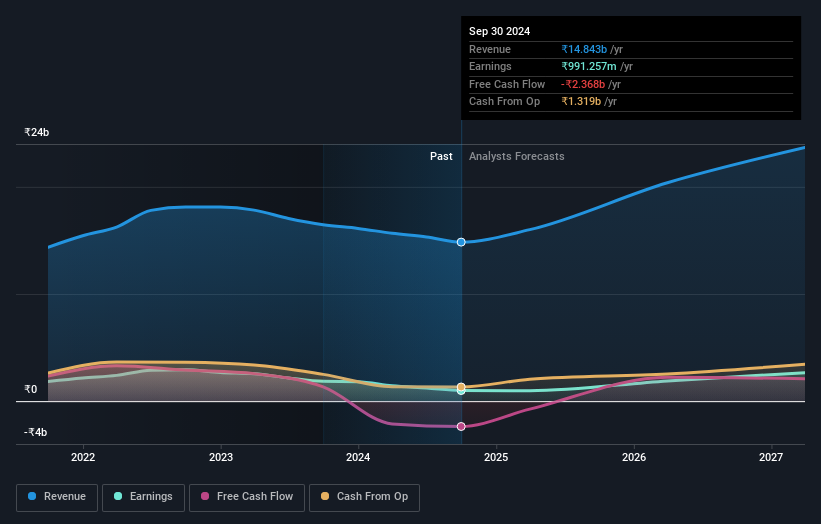821x524 pixels.
Task: Click the 2023 x-axis label
Action: tap(221, 457)
